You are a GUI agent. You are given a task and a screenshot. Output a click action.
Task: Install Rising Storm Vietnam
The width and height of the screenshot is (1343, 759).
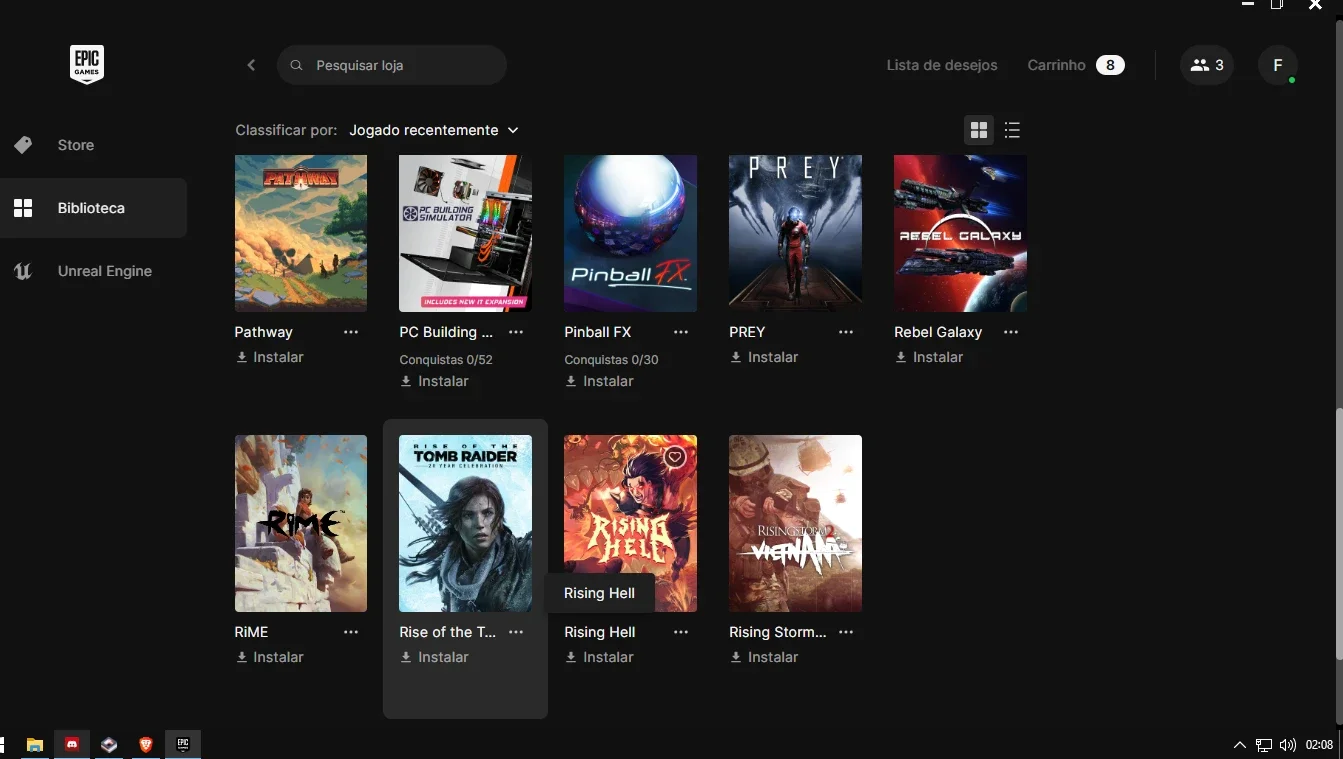tap(765, 657)
